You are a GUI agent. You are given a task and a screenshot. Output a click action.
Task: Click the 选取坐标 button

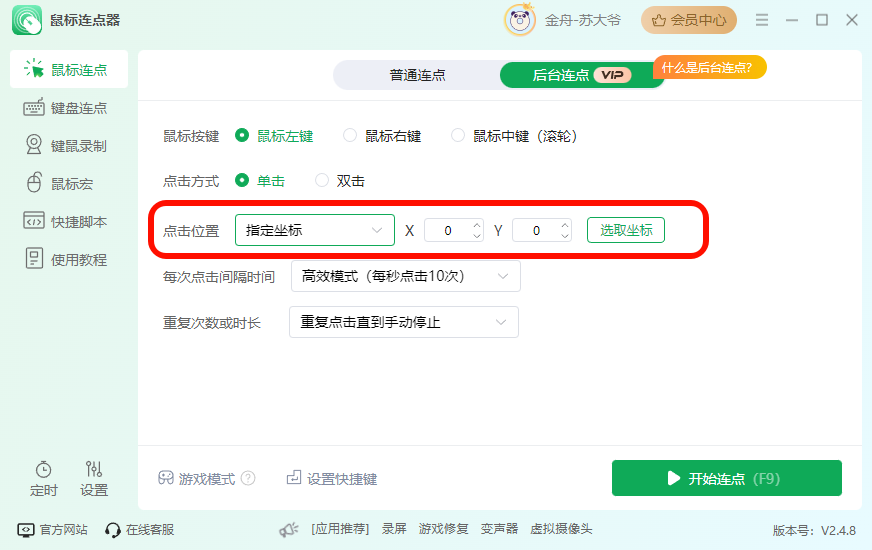pyautogui.click(x=626, y=230)
